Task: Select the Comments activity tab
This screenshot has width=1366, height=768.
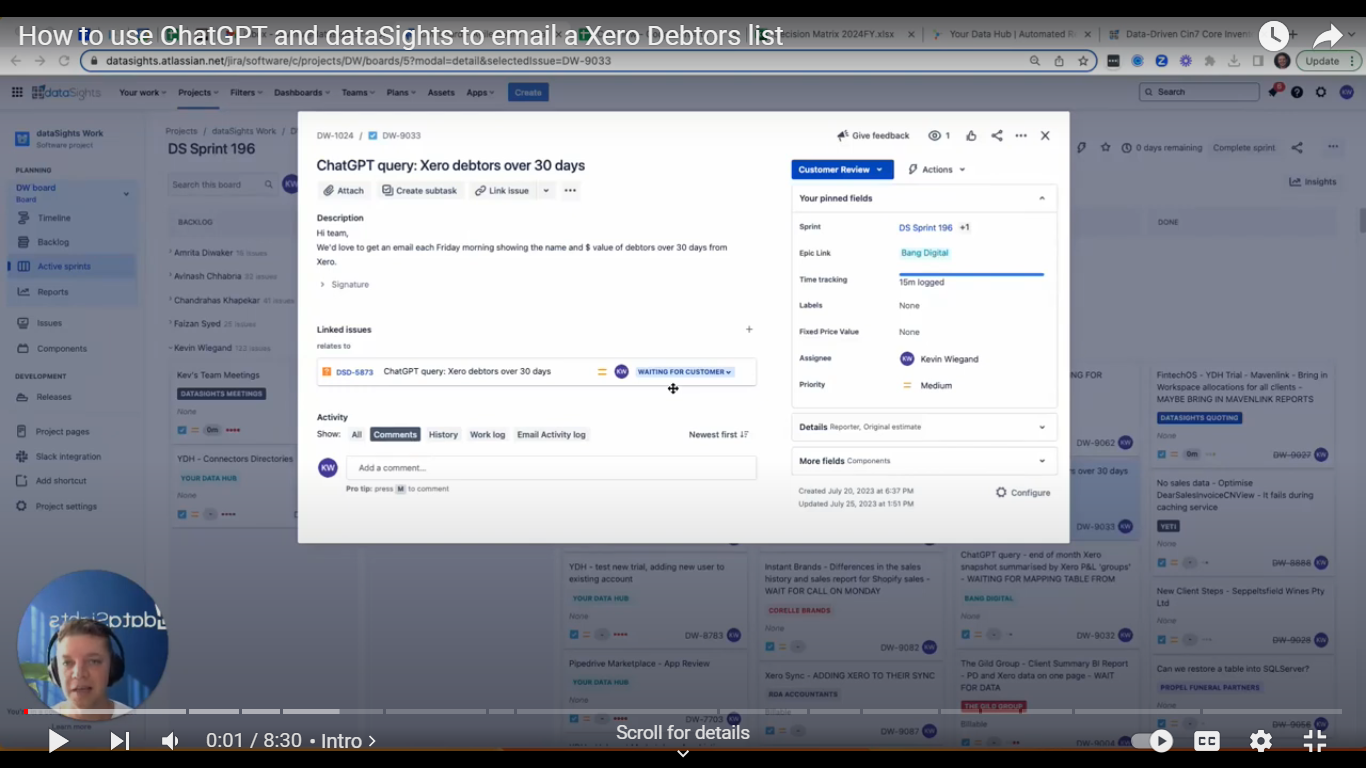Action: click(395, 435)
